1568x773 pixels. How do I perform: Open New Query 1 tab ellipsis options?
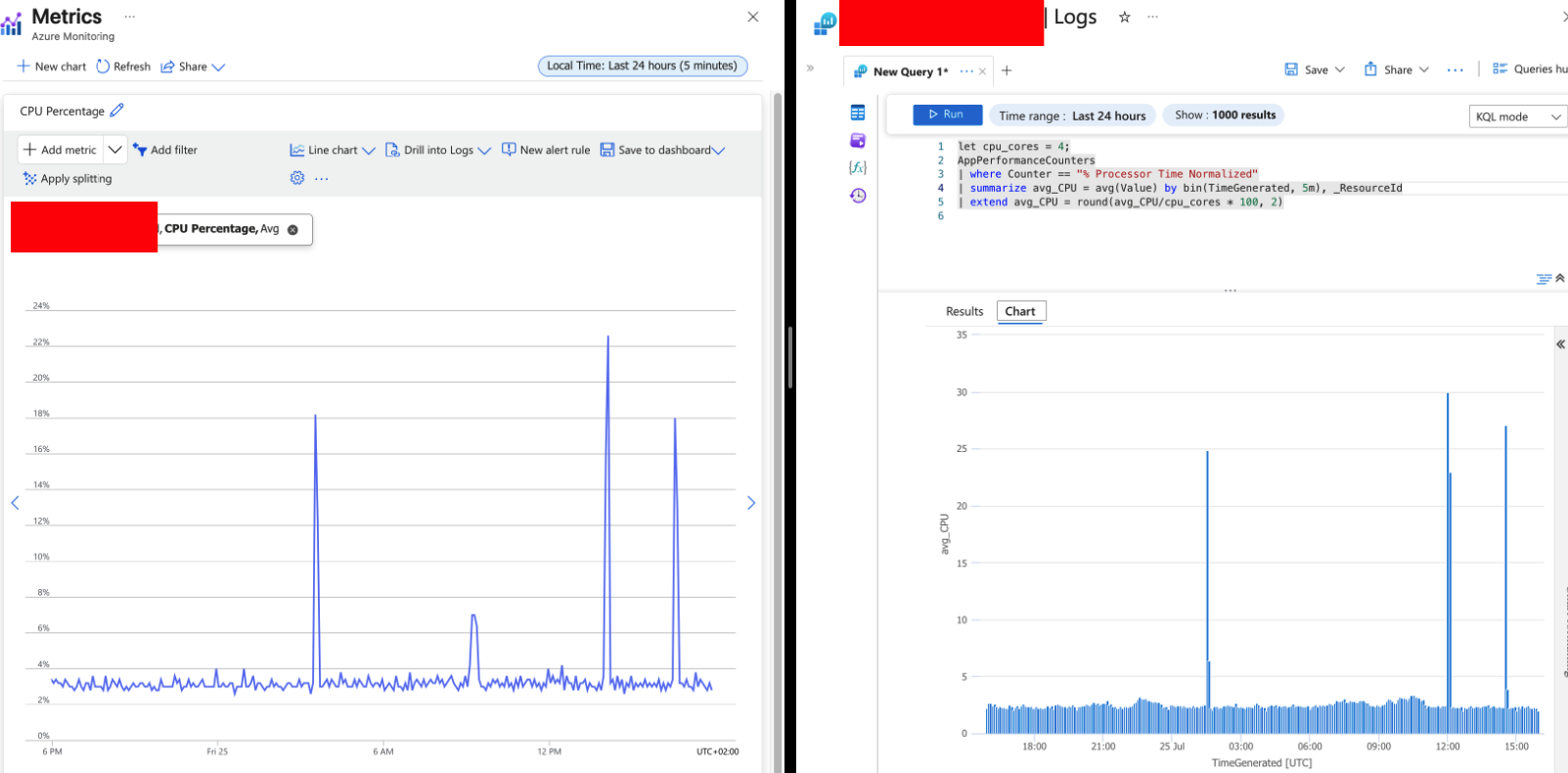966,71
